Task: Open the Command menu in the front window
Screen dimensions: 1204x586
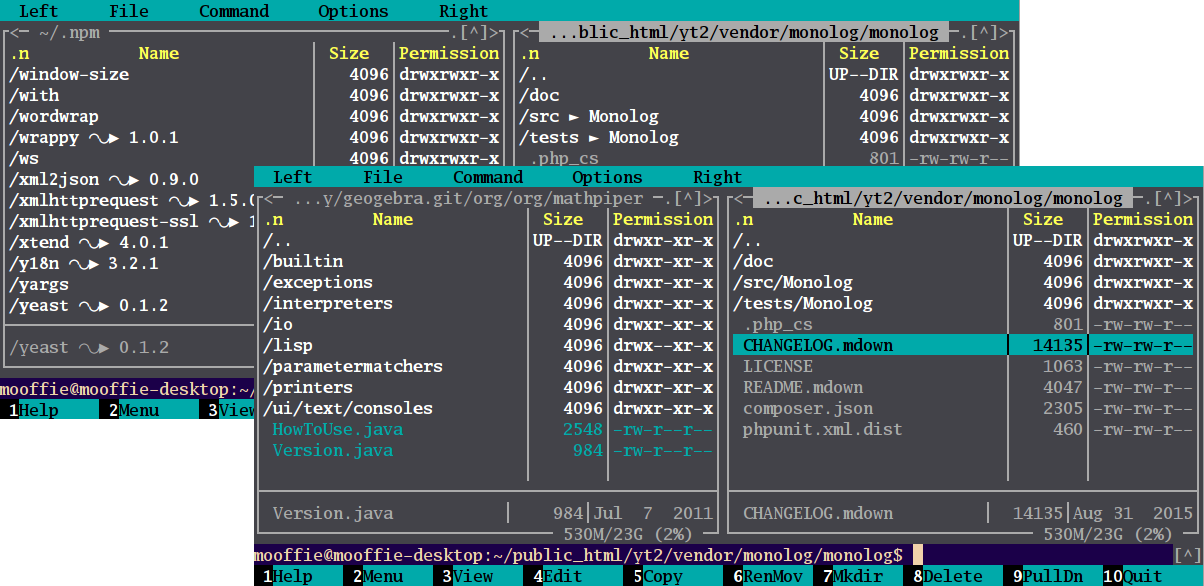Action: (488, 178)
